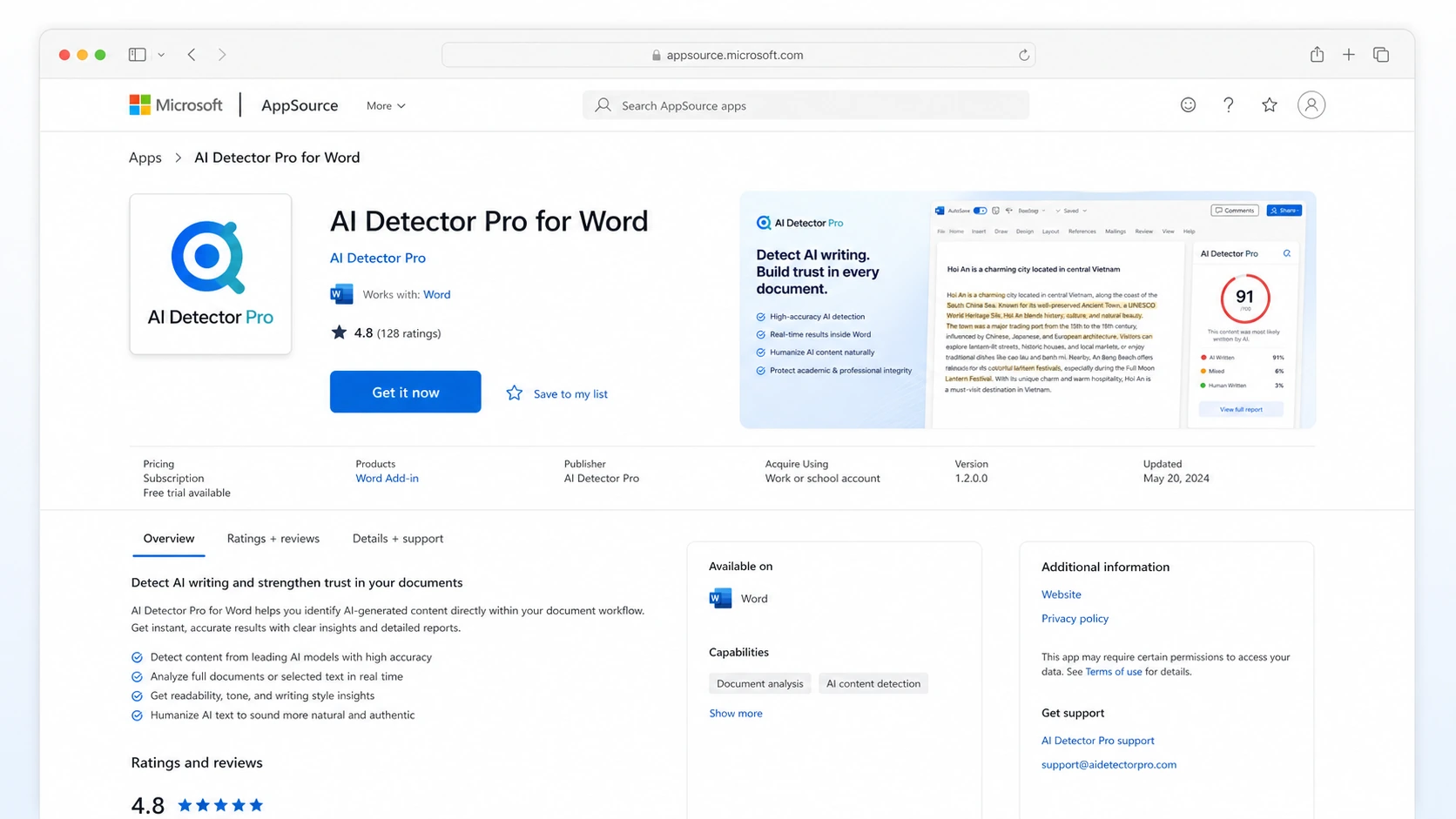1456x819 pixels.
Task: Click the rating stars beside 4.8
Action: (x=220, y=805)
